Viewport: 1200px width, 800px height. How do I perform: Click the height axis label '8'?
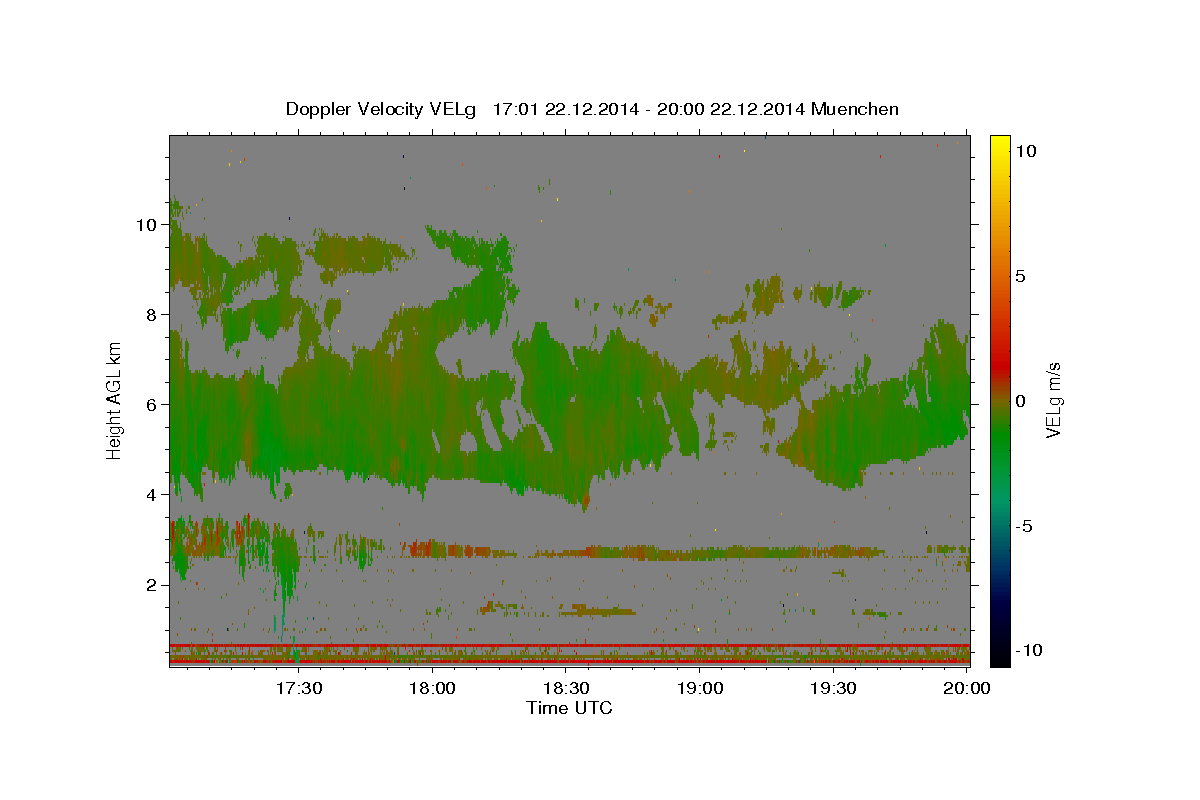point(151,315)
